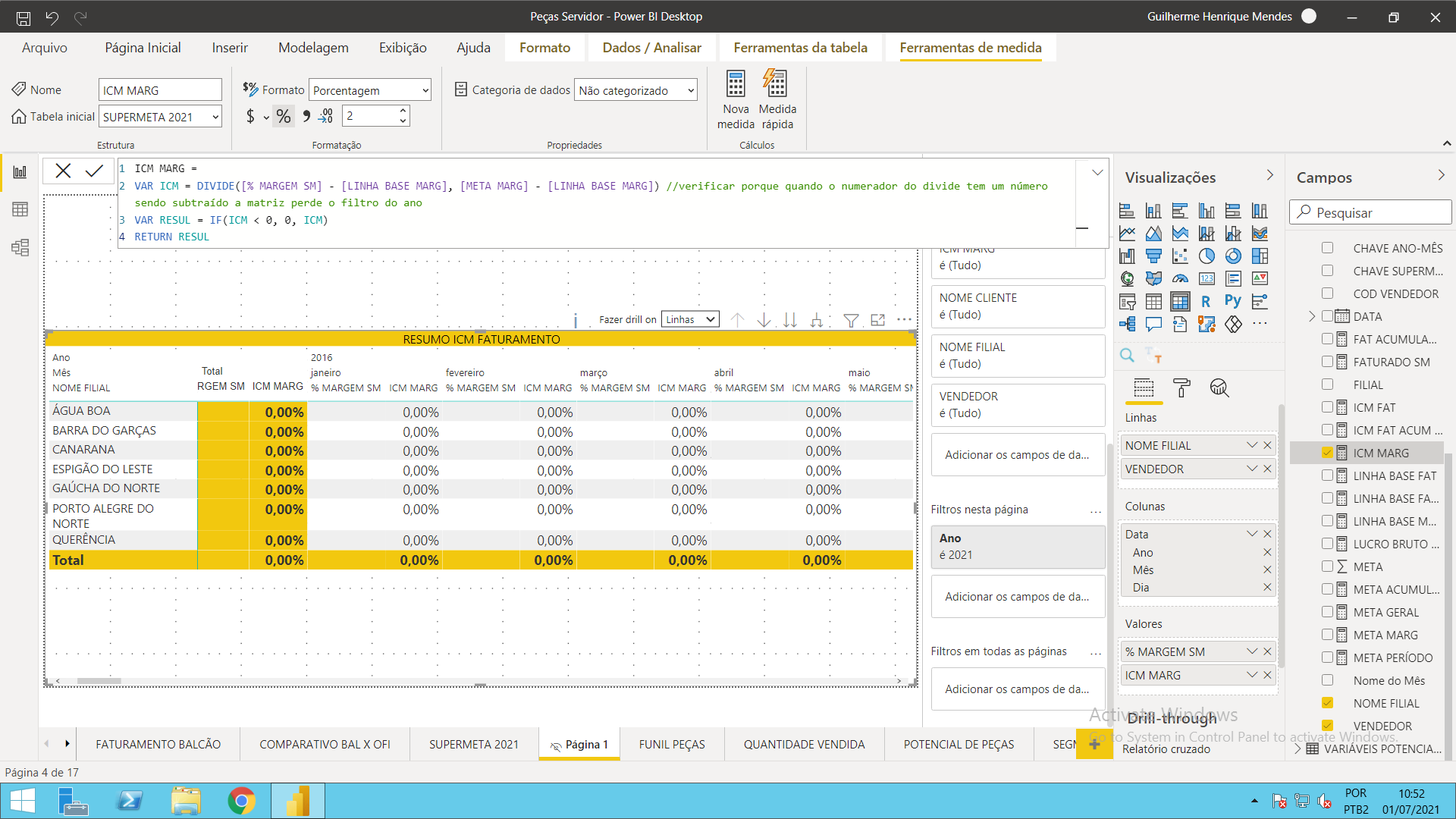
Task: Click the Ano é 2021 page filter
Action: coord(1018,547)
